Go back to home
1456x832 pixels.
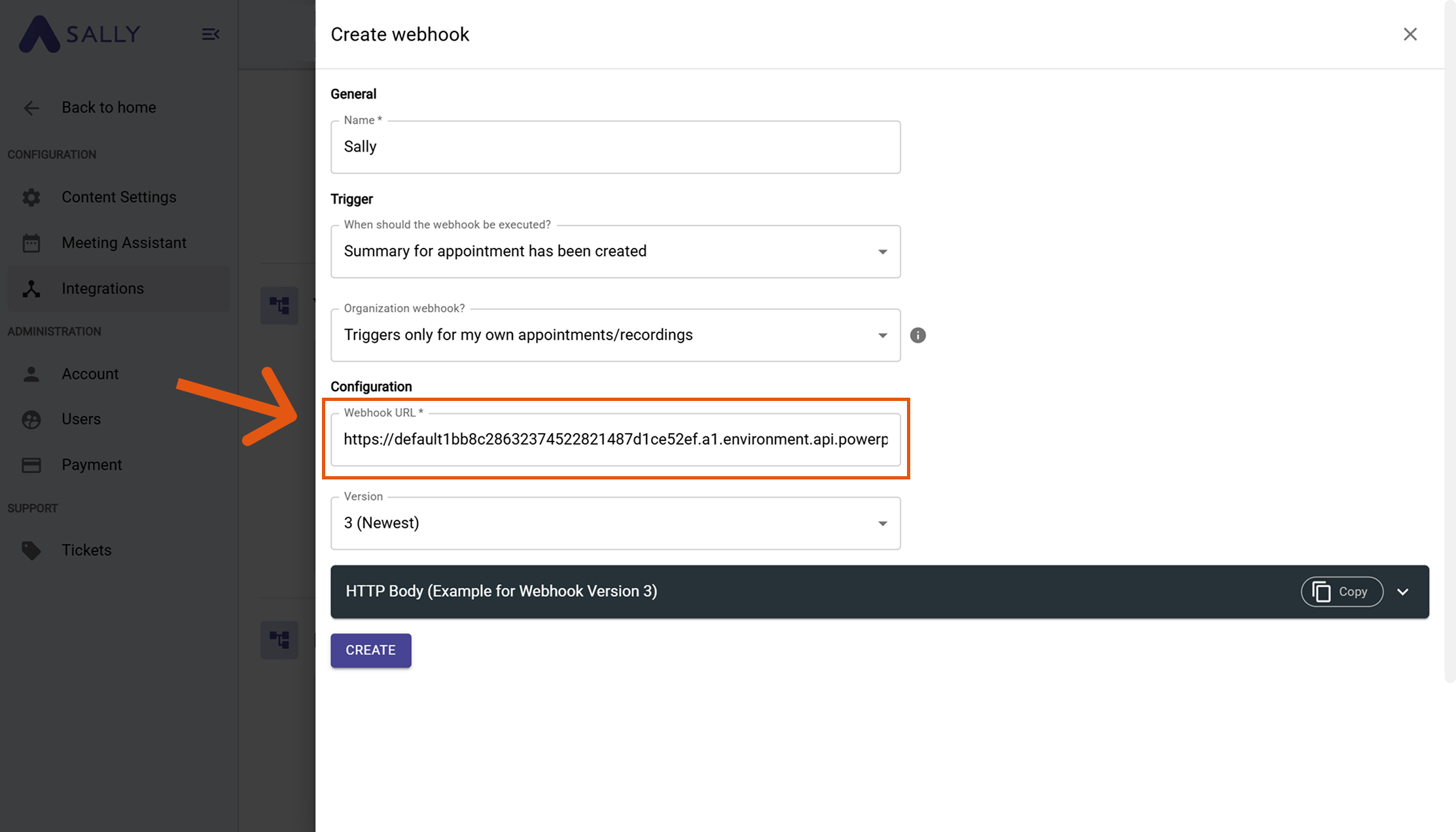[x=109, y=107]
